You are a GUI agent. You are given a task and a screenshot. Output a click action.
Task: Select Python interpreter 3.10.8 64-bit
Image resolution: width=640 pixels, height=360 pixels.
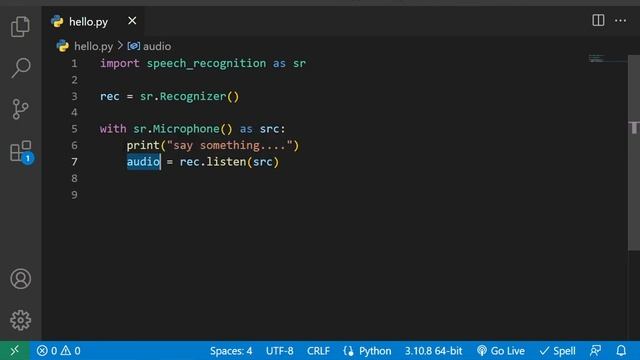(433, 351)
